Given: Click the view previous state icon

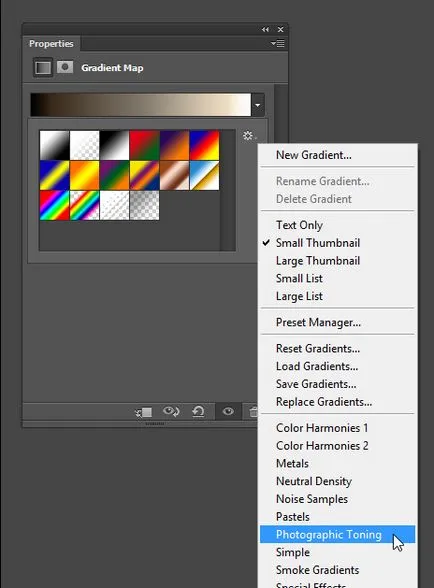Looking at the screenshot, I should pyautogui.click(x=171, y=412).
